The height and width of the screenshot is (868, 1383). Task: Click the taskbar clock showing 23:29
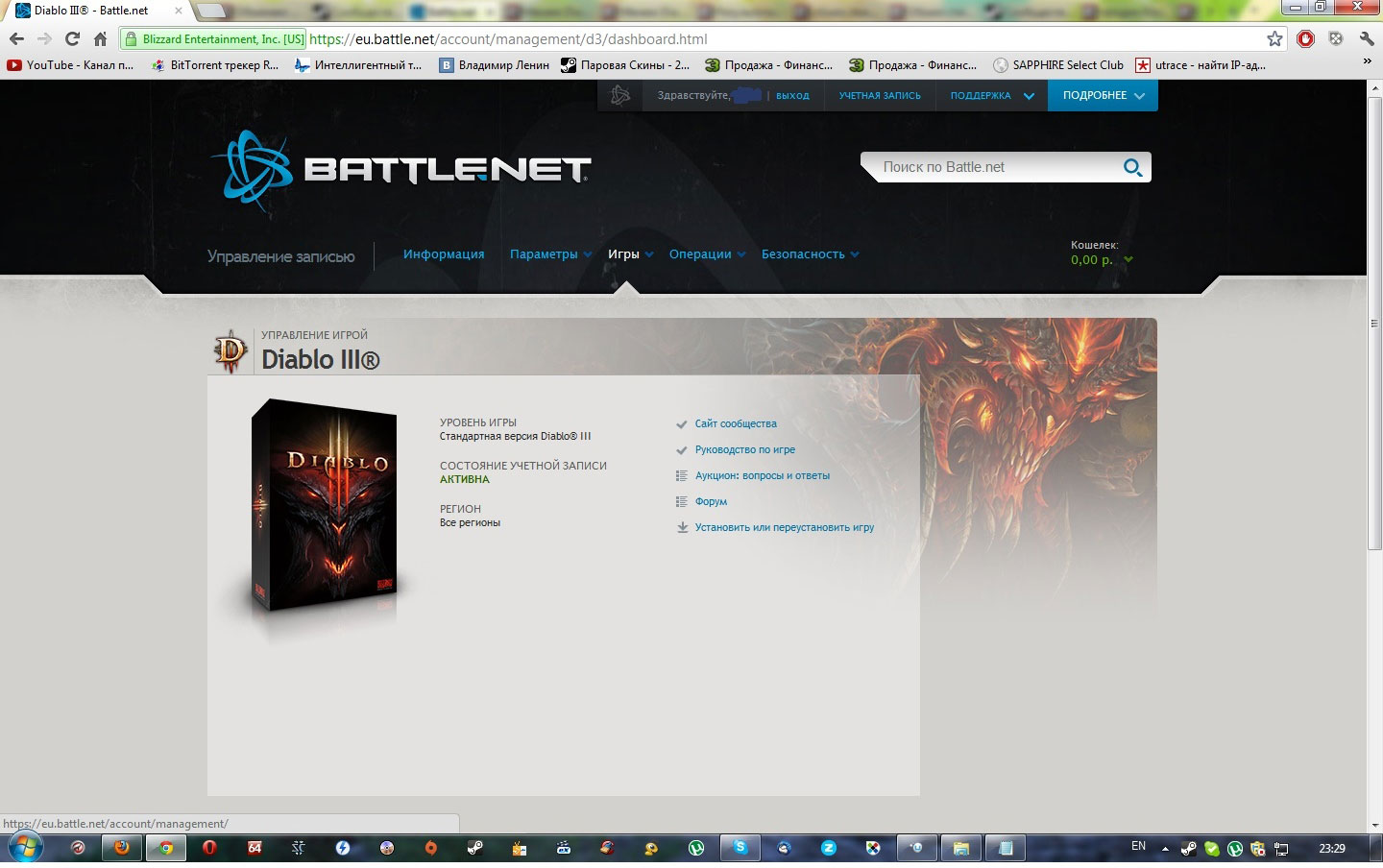point(1332,849)
